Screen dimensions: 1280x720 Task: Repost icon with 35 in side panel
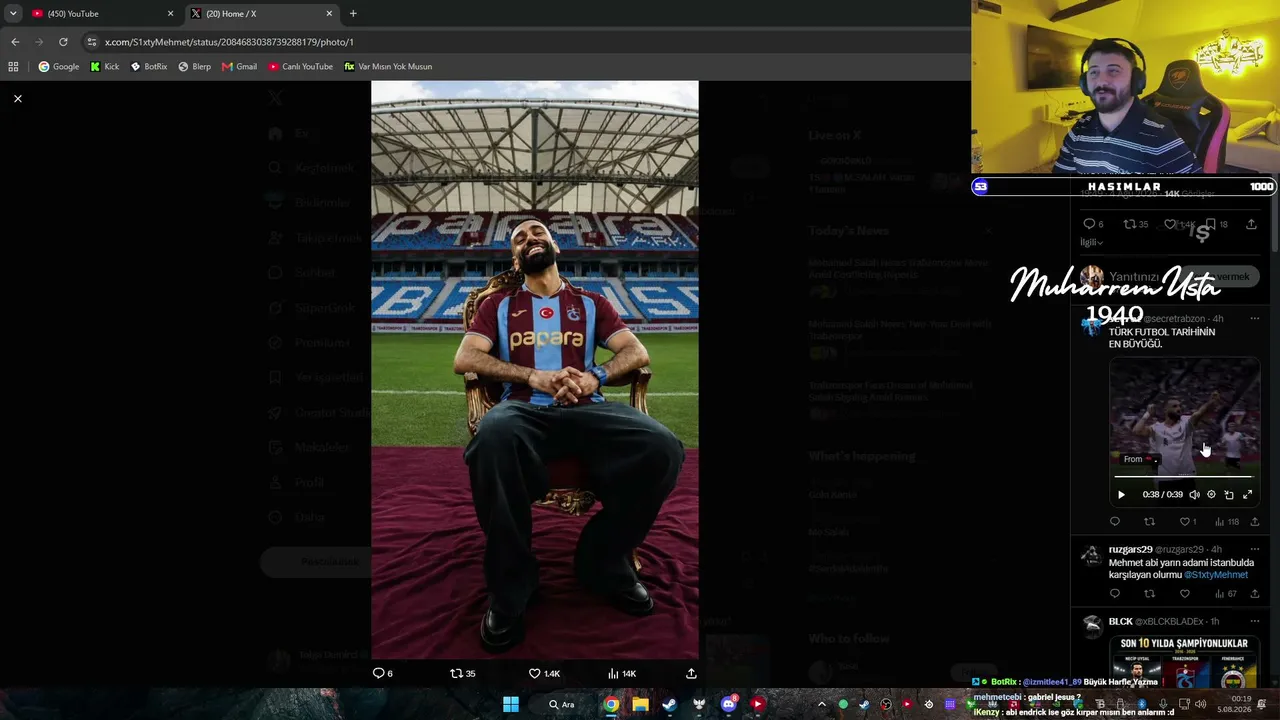point(1135,224)
